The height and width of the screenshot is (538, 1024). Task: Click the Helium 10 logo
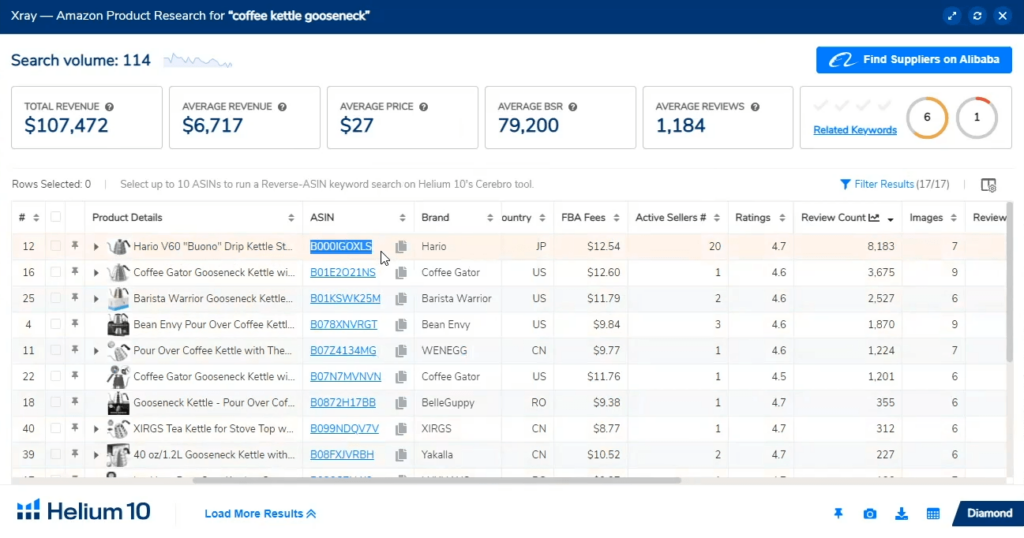[x=84, y=511]
